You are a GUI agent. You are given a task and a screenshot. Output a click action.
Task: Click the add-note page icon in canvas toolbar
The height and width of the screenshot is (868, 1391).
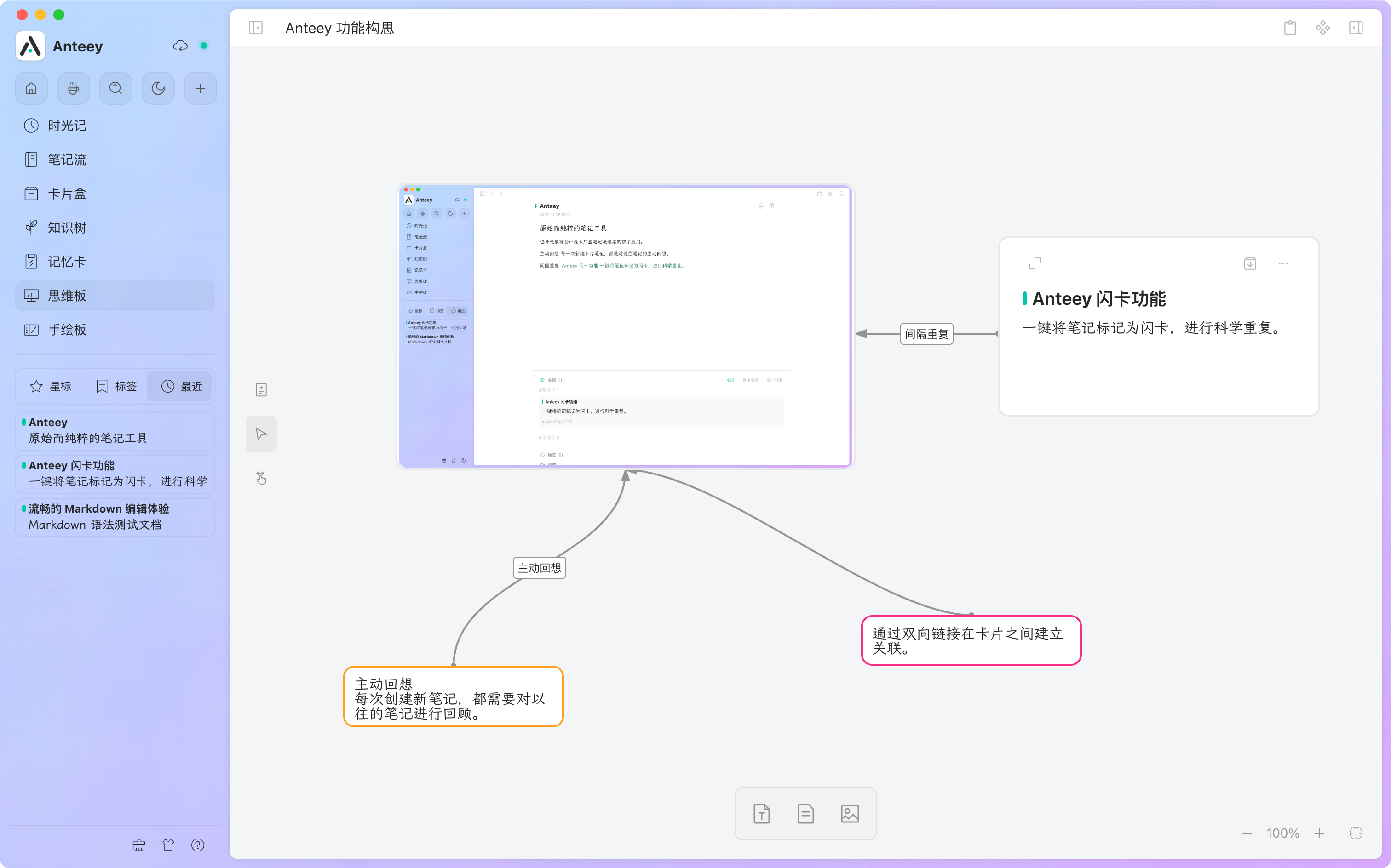261,390
